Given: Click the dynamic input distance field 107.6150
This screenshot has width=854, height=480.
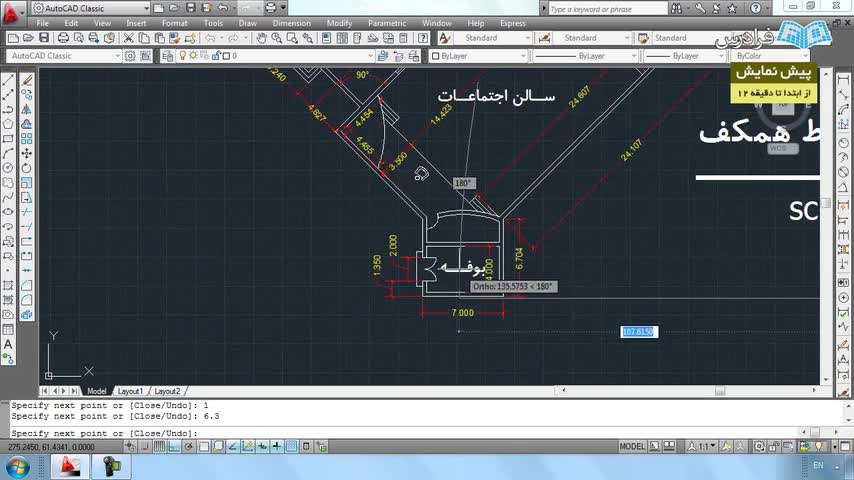Looking at the screenshot, I should [x=639, y=332].
